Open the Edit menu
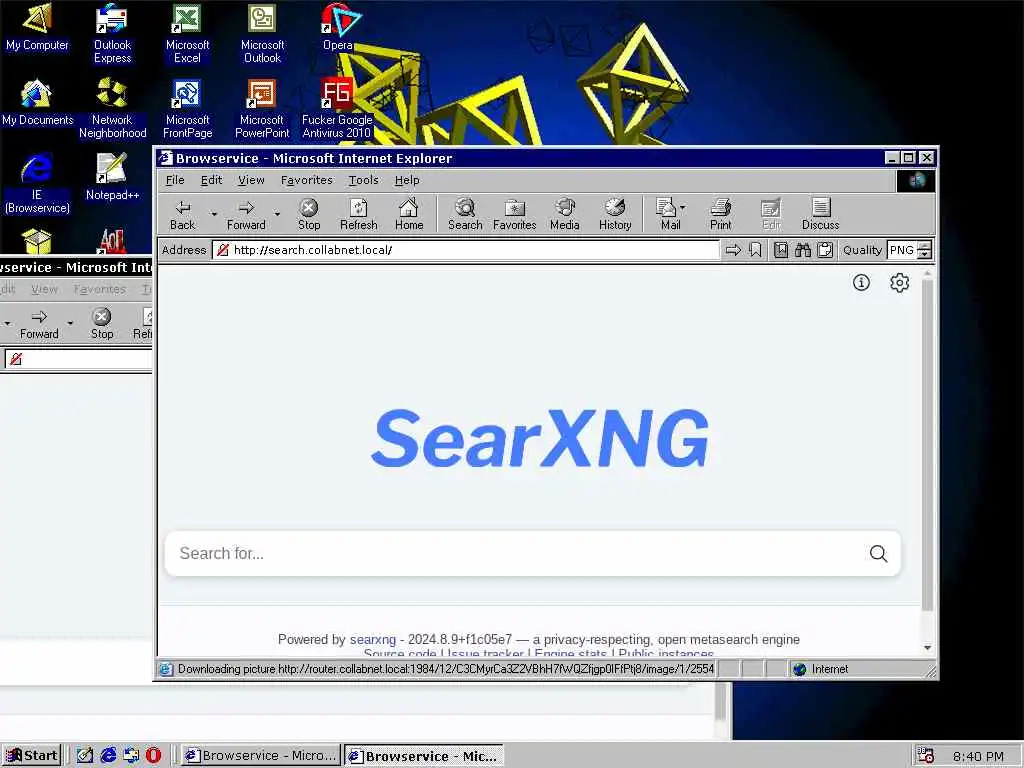 click(211, 180)
